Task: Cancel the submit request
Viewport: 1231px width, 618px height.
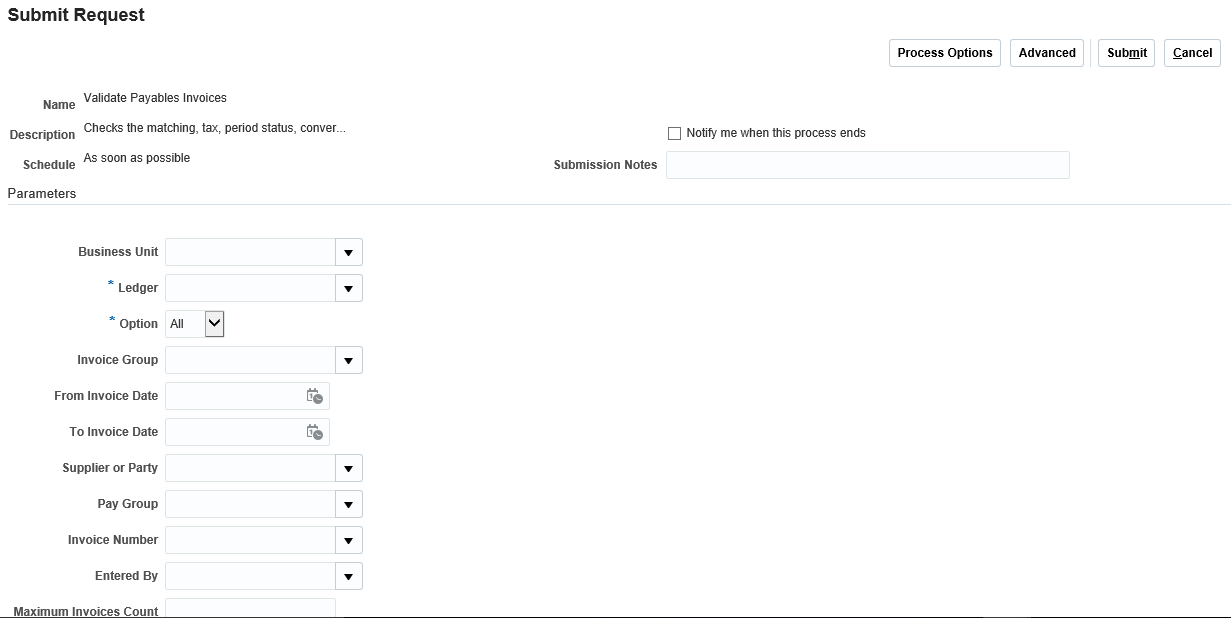Action: [x=1191, y=52]
